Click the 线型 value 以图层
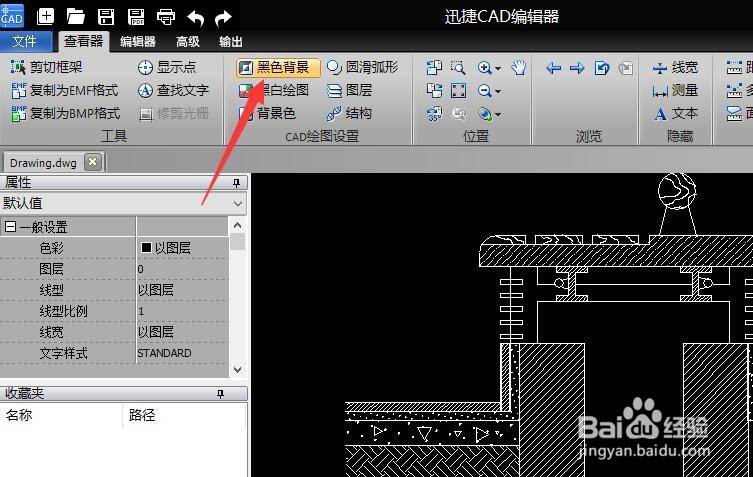 (x=182, y=290)
